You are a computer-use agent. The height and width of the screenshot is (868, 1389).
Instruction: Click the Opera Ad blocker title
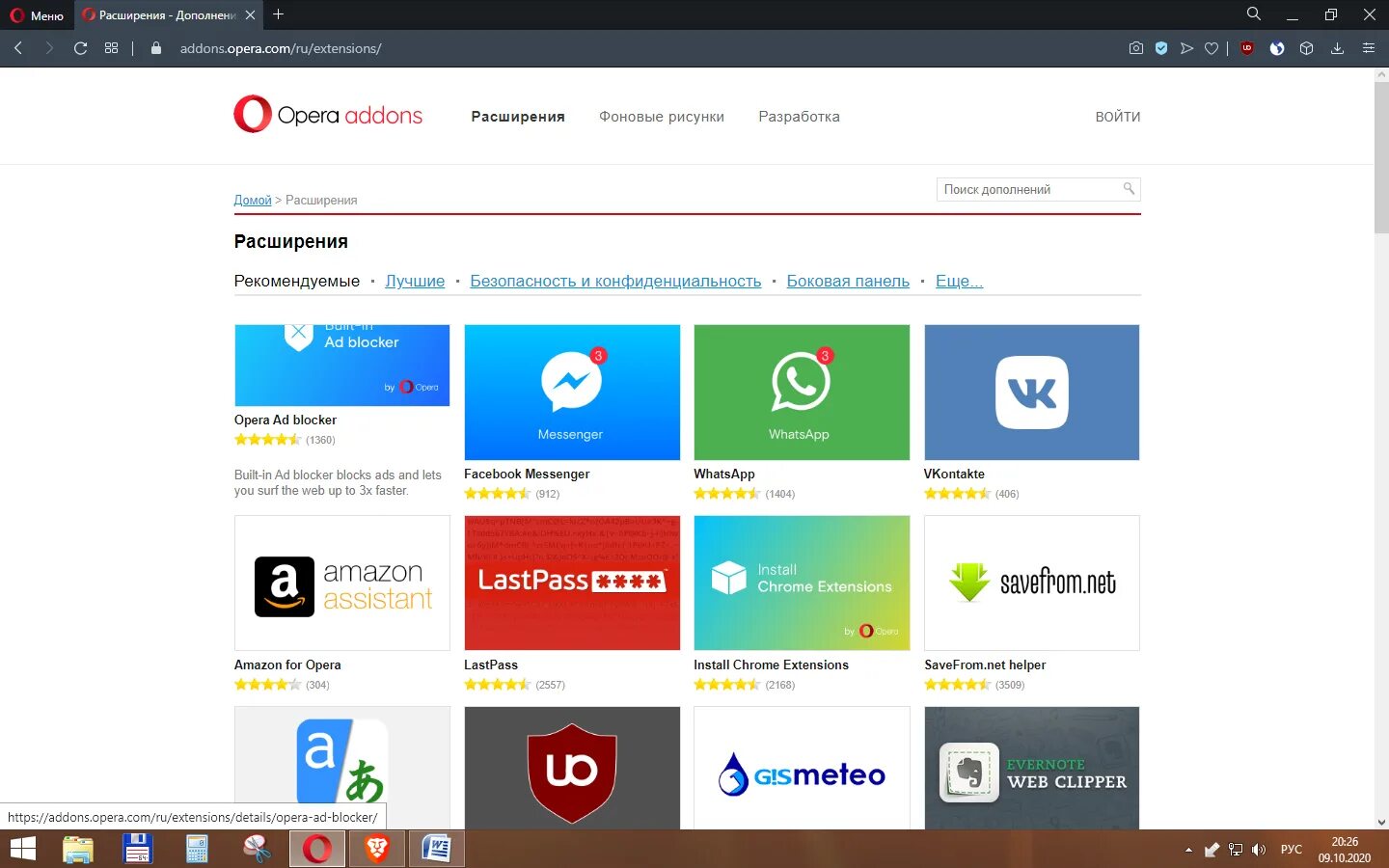point(286,420)
